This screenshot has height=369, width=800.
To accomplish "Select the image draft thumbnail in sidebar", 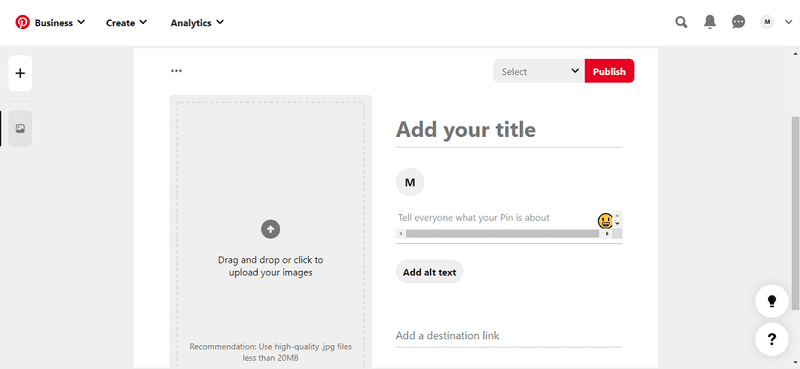I will pyautogui.click(x=20, y=129).
